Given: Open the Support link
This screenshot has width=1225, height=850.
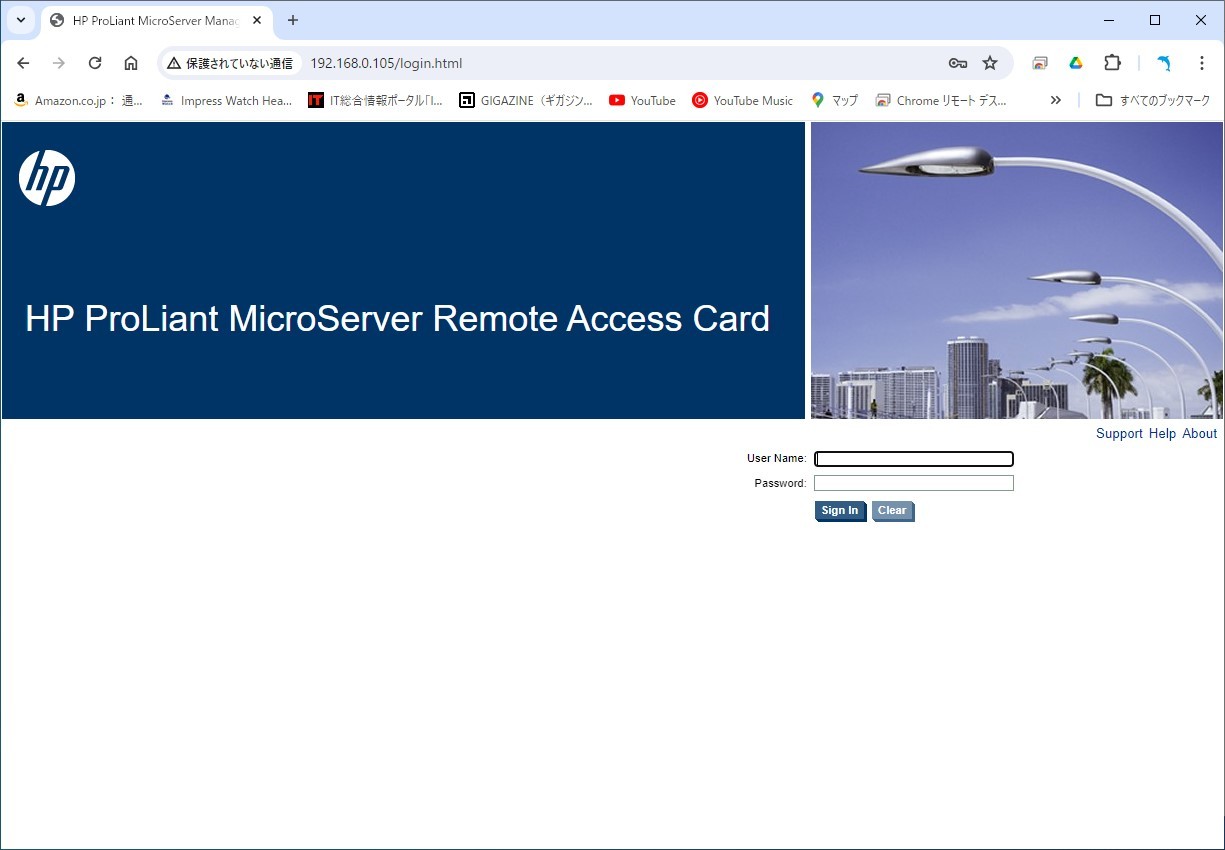Looking at the screenshot, I should [1119, 434].
